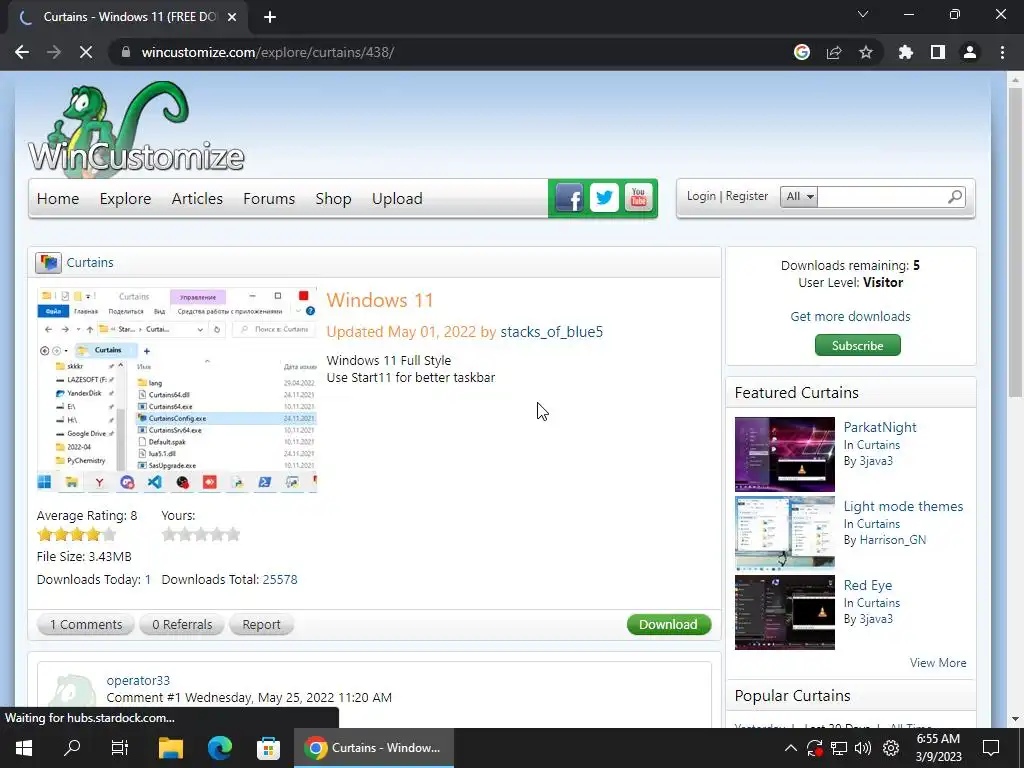Open the volume speaker tray icon

863,748
